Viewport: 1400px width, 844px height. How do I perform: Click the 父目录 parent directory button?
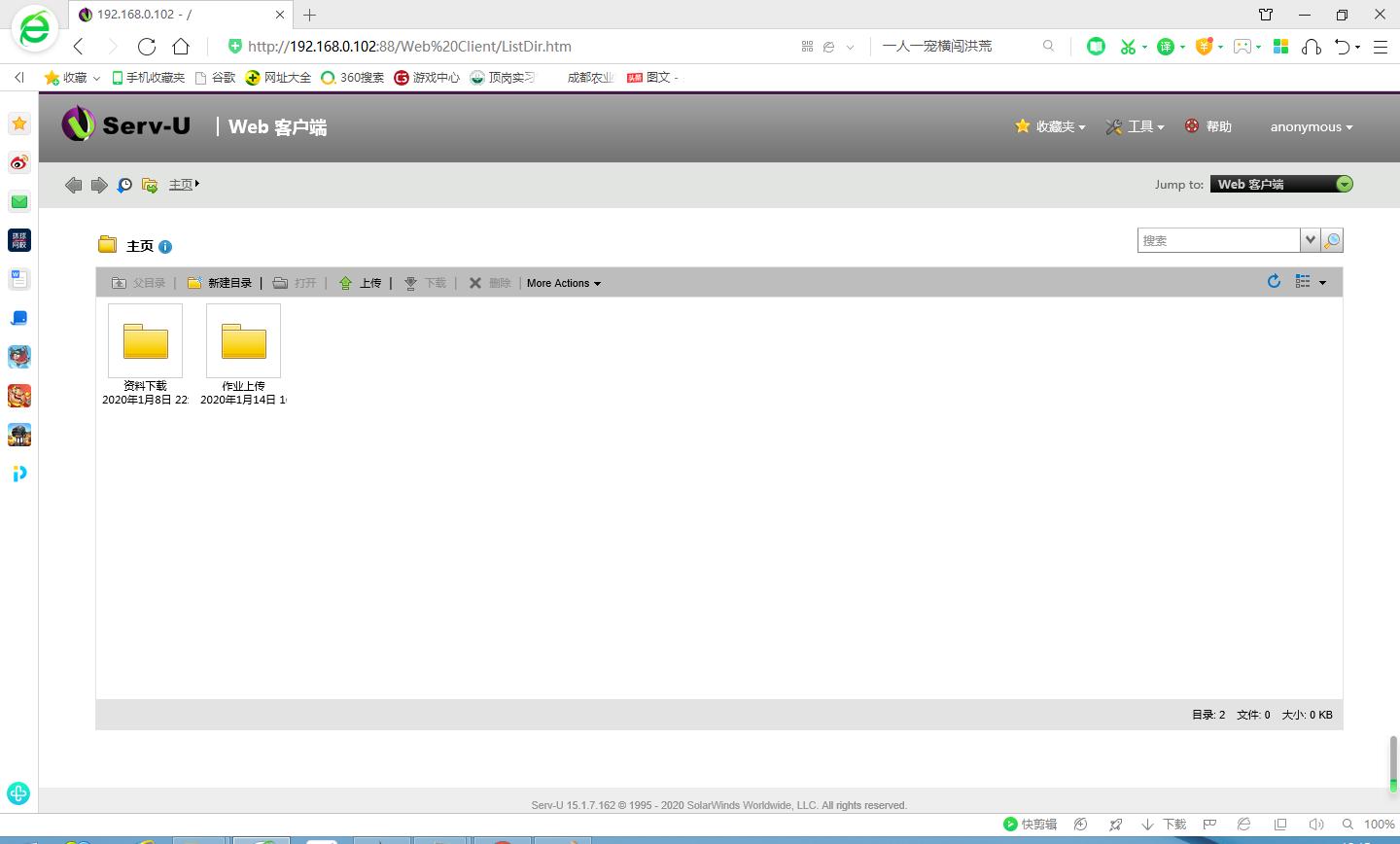(139, 283)
